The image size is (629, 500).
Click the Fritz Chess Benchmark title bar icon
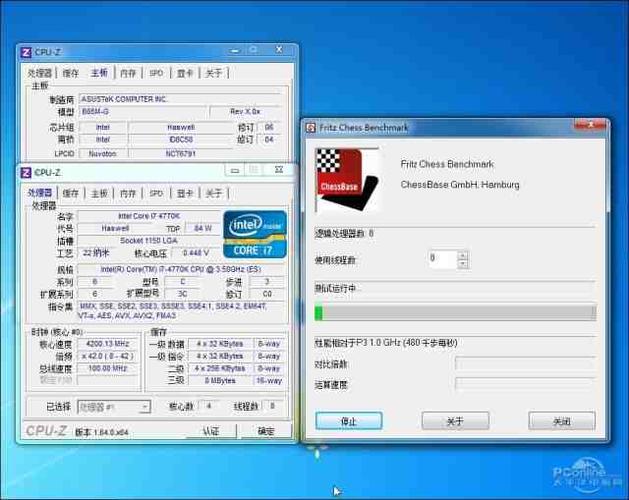[311, 128]
